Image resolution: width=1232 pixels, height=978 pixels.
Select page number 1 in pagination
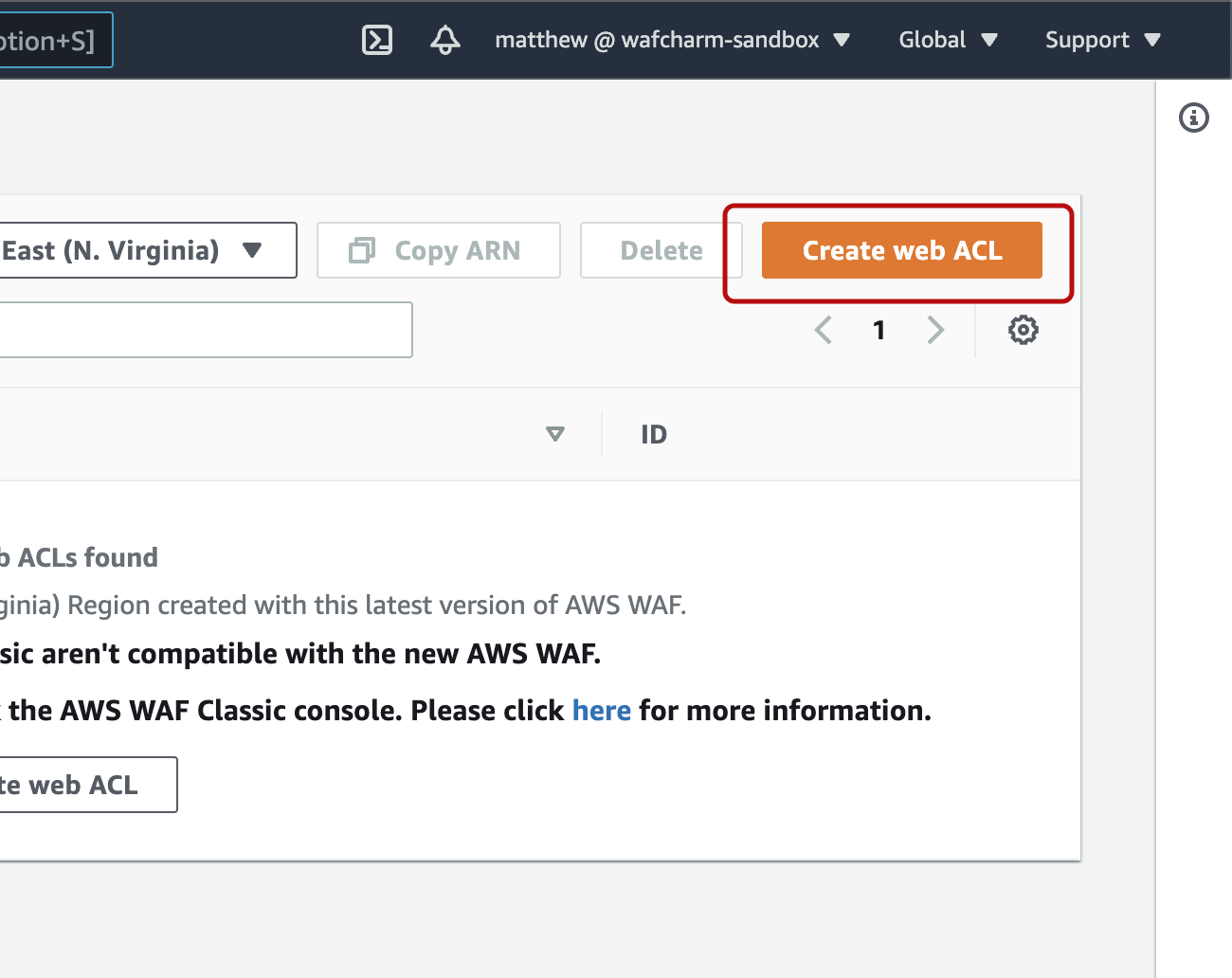click(879, 330)
